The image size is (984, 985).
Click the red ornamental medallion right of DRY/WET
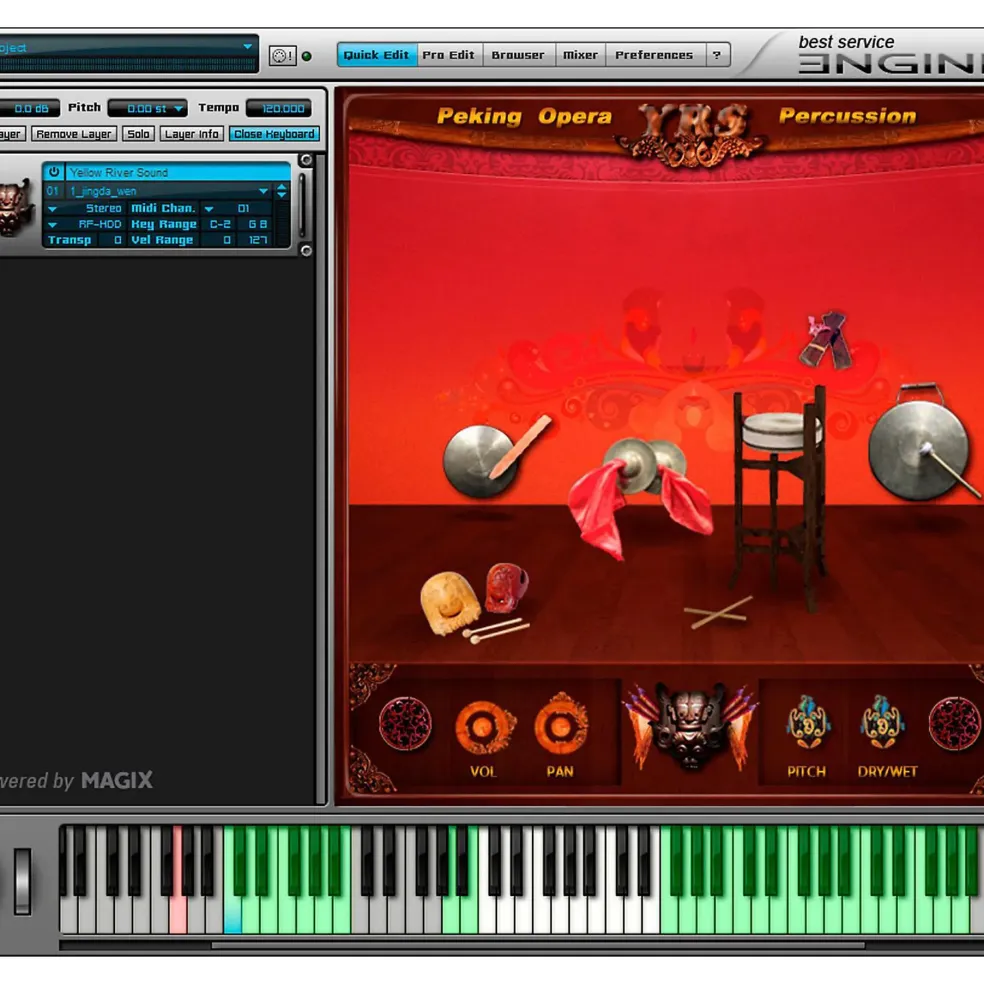(x=955, y=723)
